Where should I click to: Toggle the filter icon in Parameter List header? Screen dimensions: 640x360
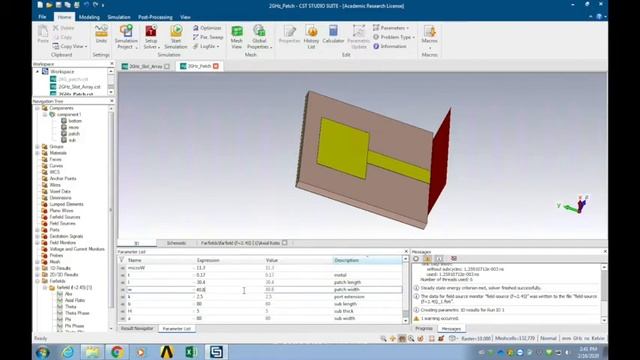pos(121,260)
